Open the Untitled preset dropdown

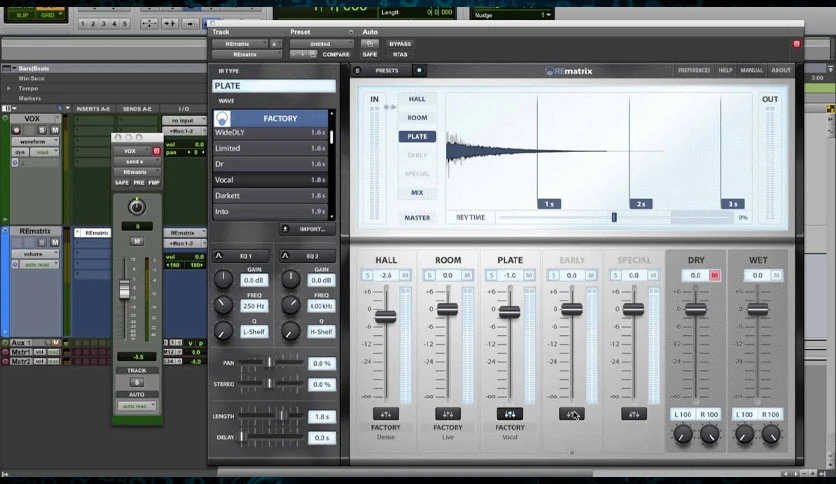point(321,44)
